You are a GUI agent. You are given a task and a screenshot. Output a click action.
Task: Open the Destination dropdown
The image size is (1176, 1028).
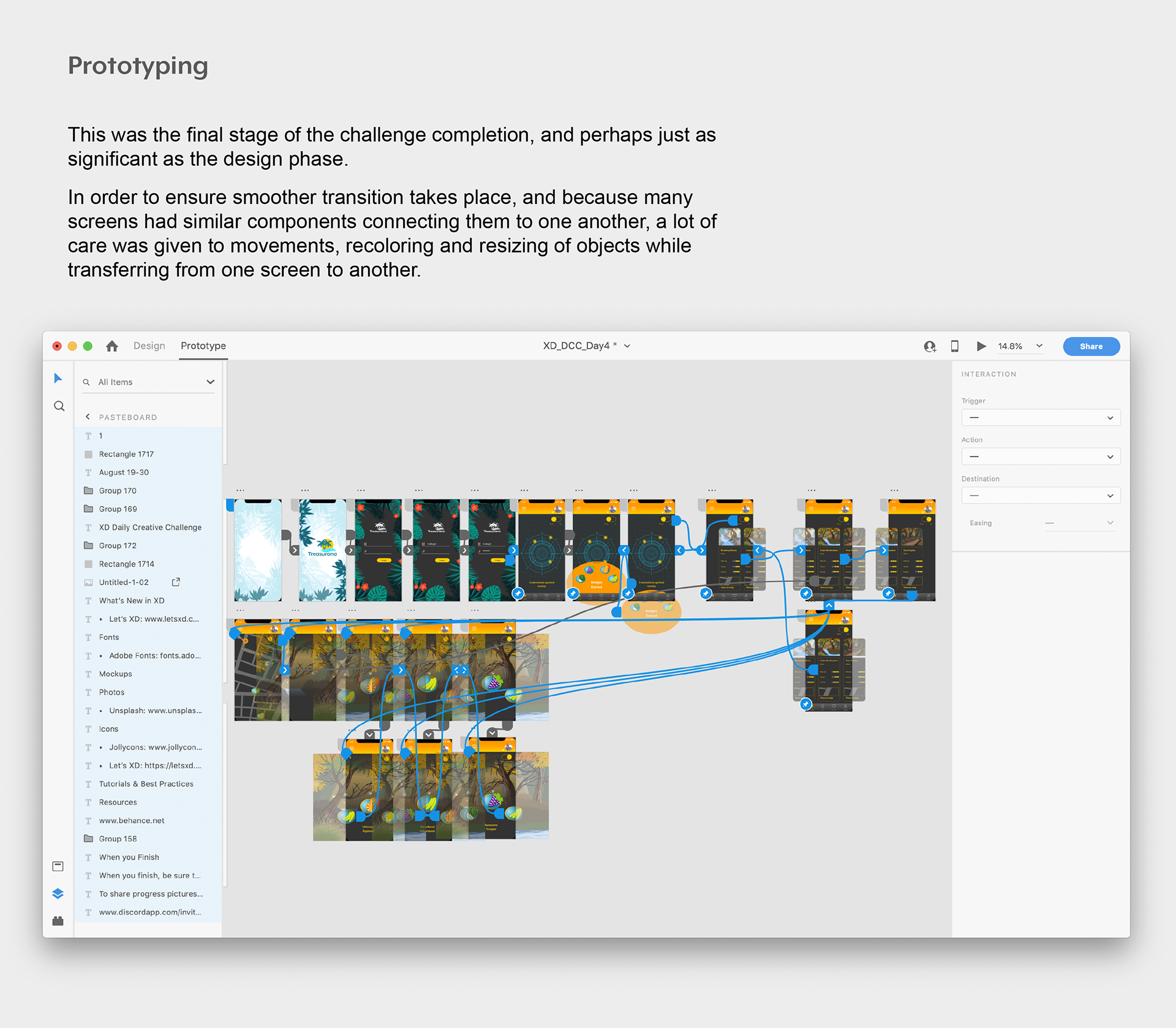point(1041,496)
